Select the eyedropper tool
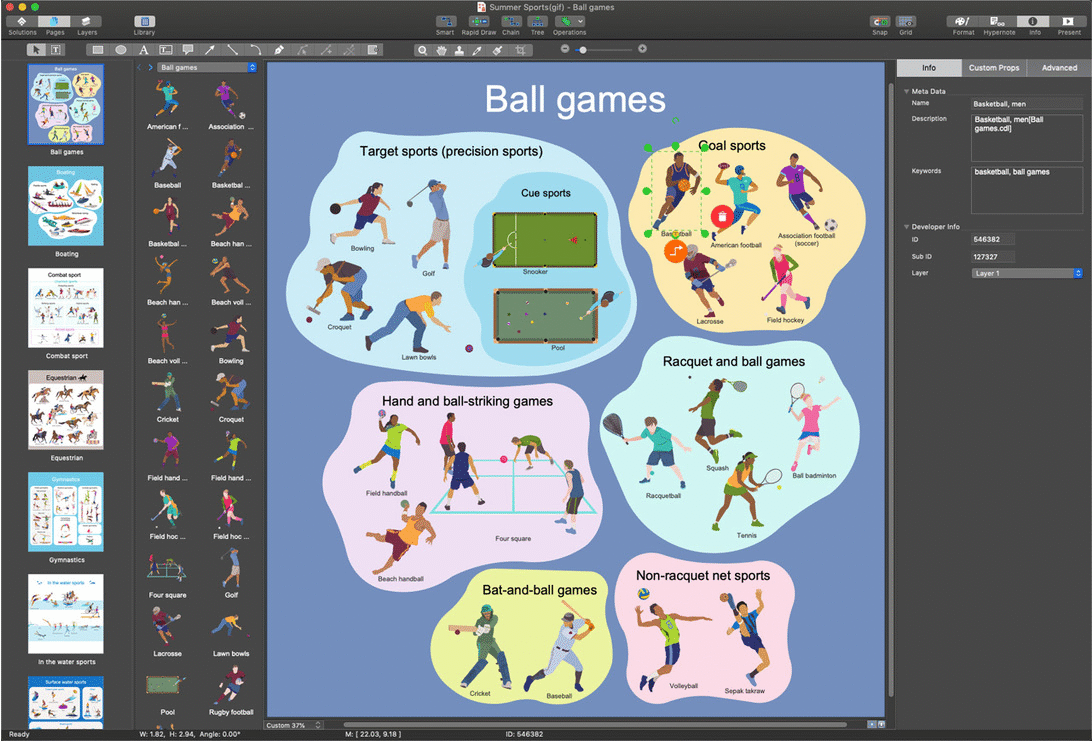This screenshot has width=1092, height=741. [x=478, y=50]
